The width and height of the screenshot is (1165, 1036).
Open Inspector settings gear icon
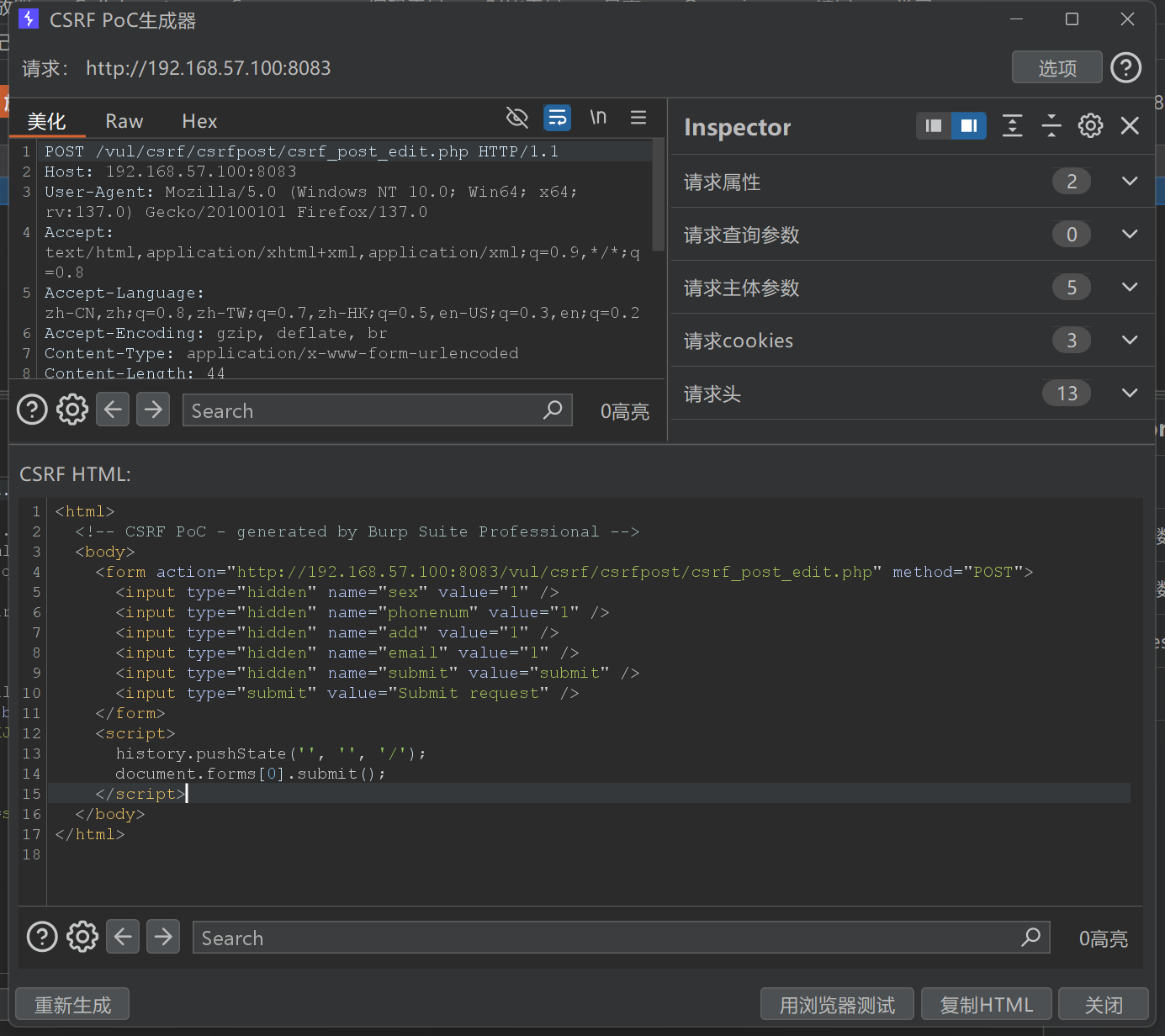tap(1091, 126)
